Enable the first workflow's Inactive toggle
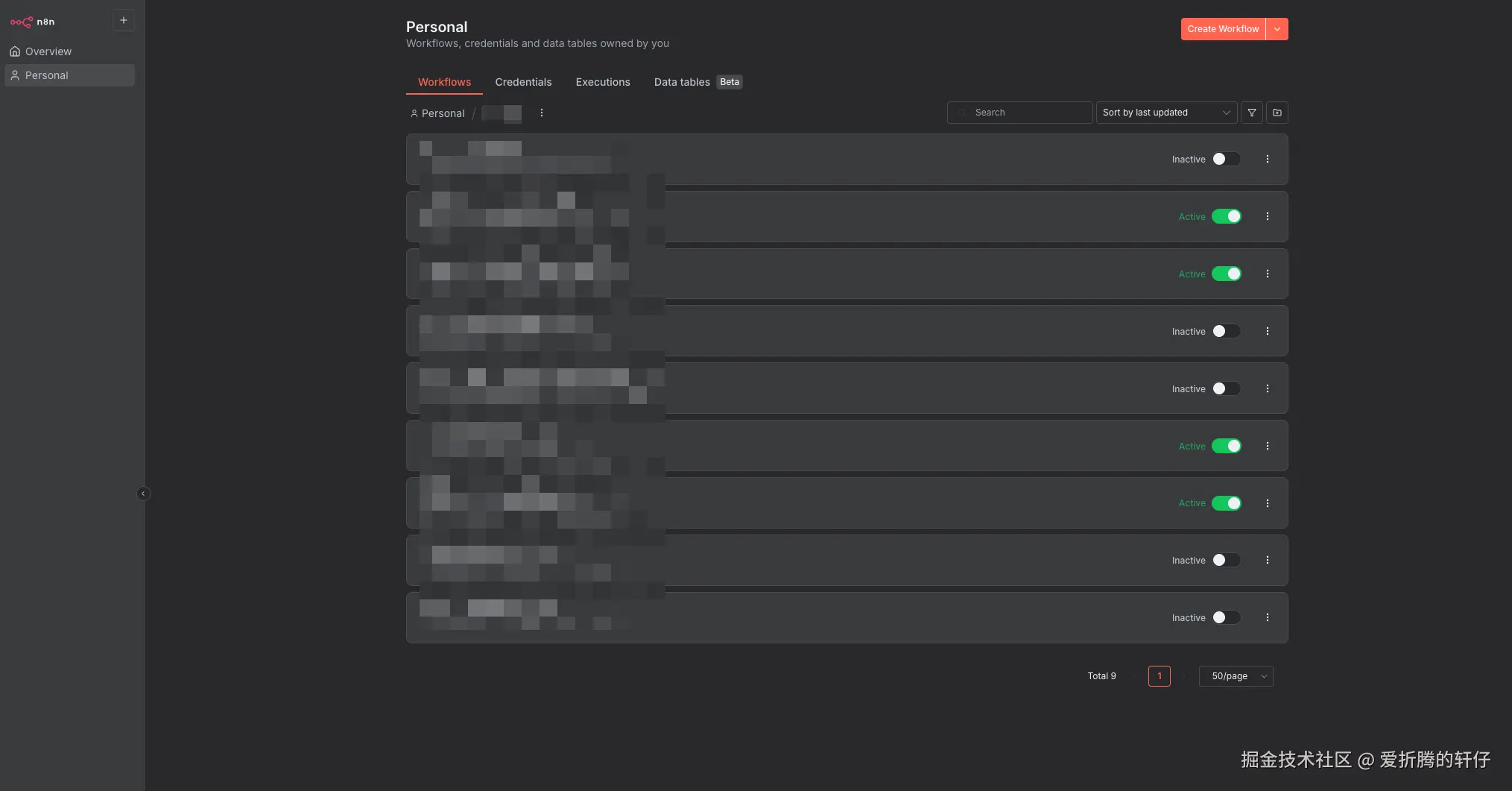Screen dimensions: 1512x791 [1226, 159]
